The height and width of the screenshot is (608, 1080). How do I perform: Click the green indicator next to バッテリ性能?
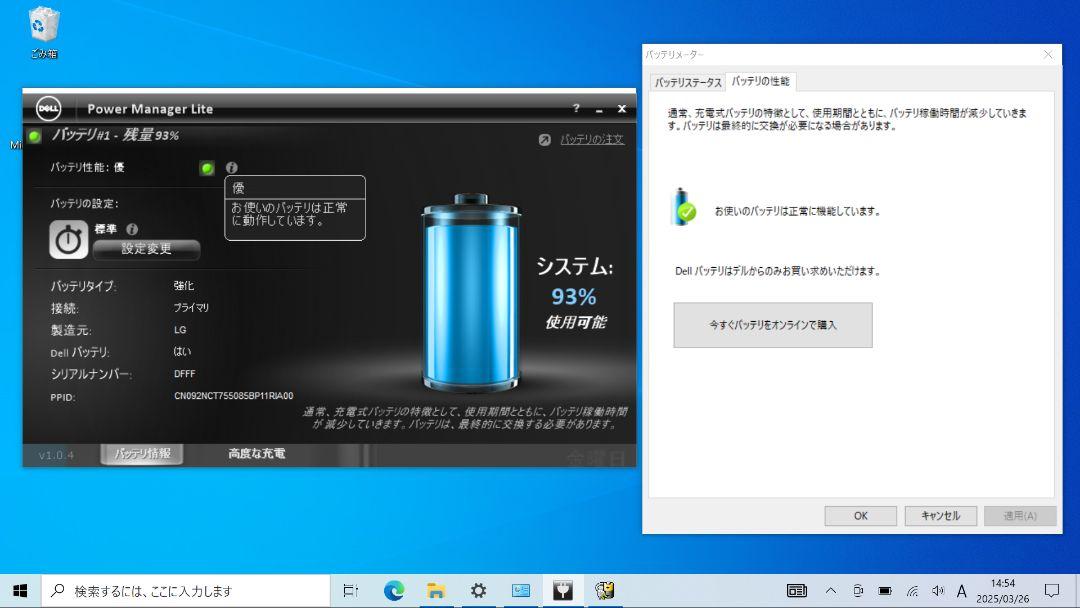coord(207,167)
